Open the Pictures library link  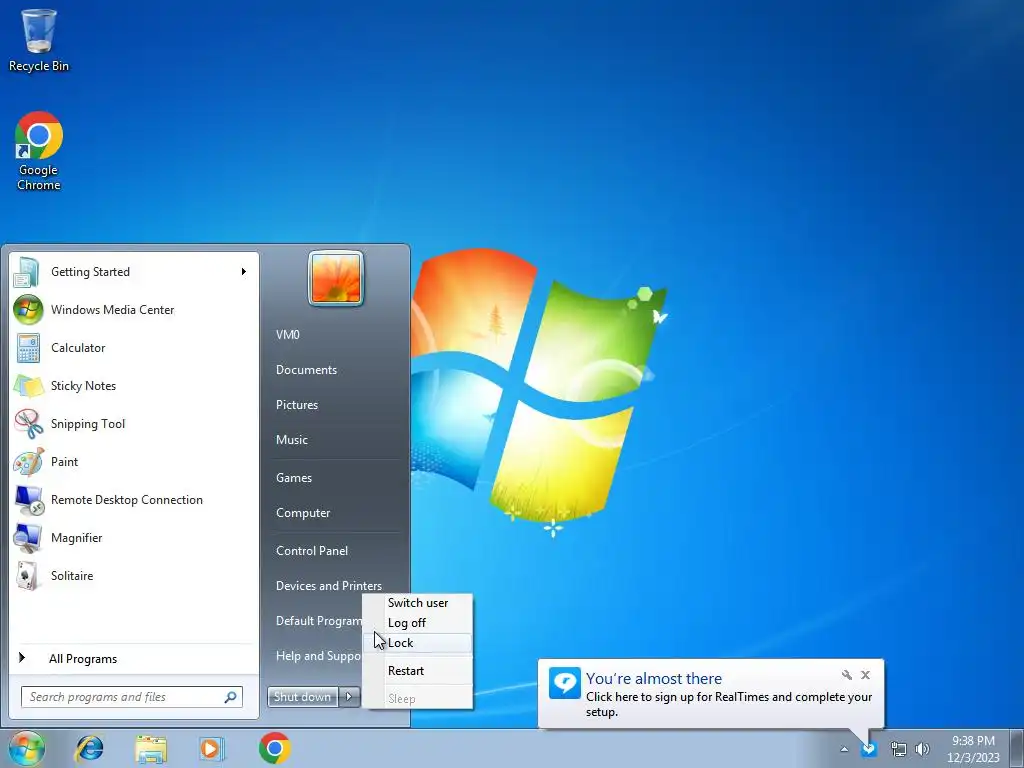click(x=296, y=405)
